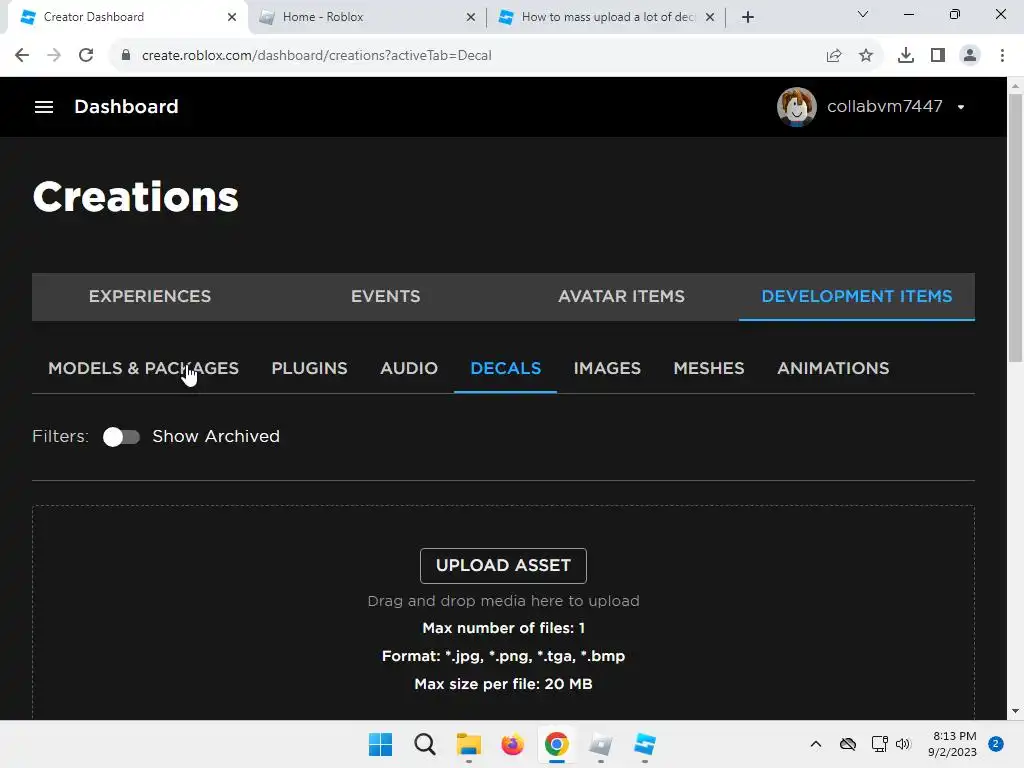
Task: Select the Decals sub-tab
Action: [505, 368]
